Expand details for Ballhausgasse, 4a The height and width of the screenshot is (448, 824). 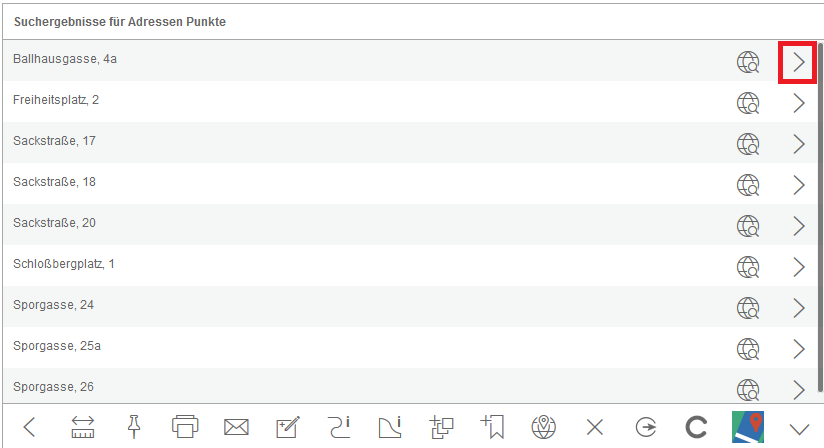(798, 62)
